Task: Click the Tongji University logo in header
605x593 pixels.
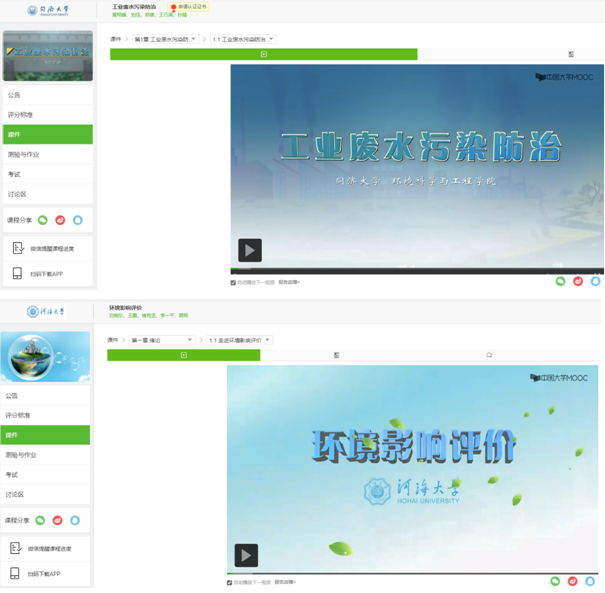Action: click(48, 10)
